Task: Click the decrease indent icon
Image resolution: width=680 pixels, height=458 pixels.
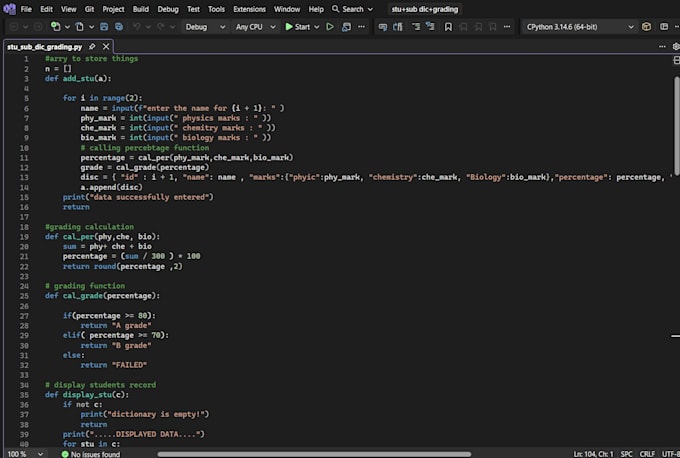Action: (x=415, y=27)
